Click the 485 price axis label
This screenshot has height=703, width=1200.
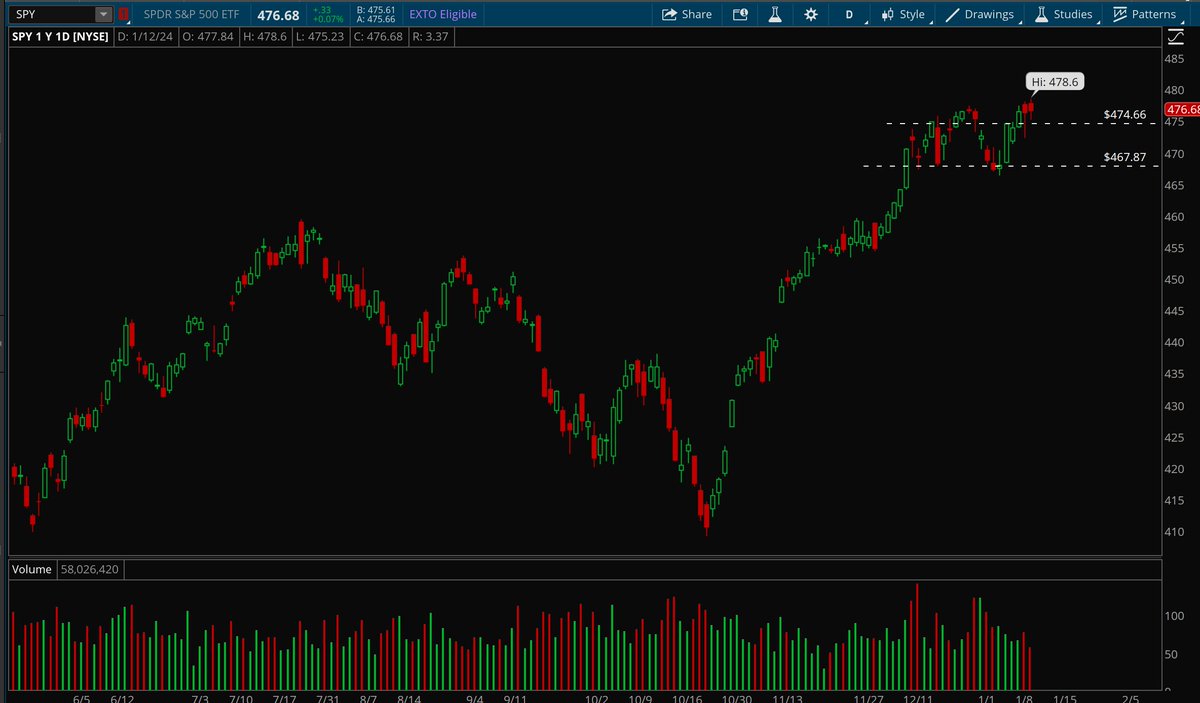click(1174, 59)
